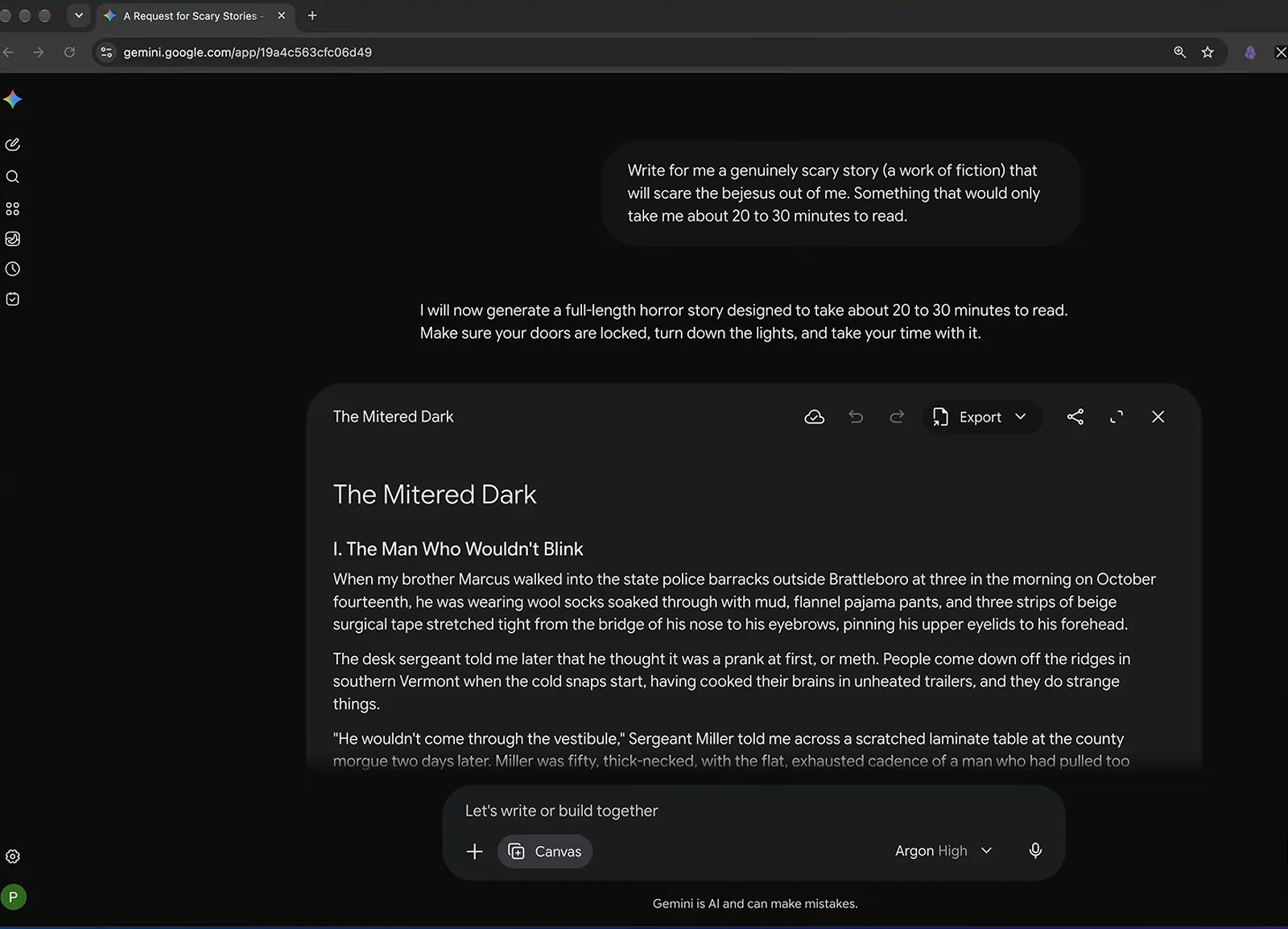Close The Mitered Dark canvas panel
The width and height of the screenshot is (1288, 929).
[x=1158, y=417]
